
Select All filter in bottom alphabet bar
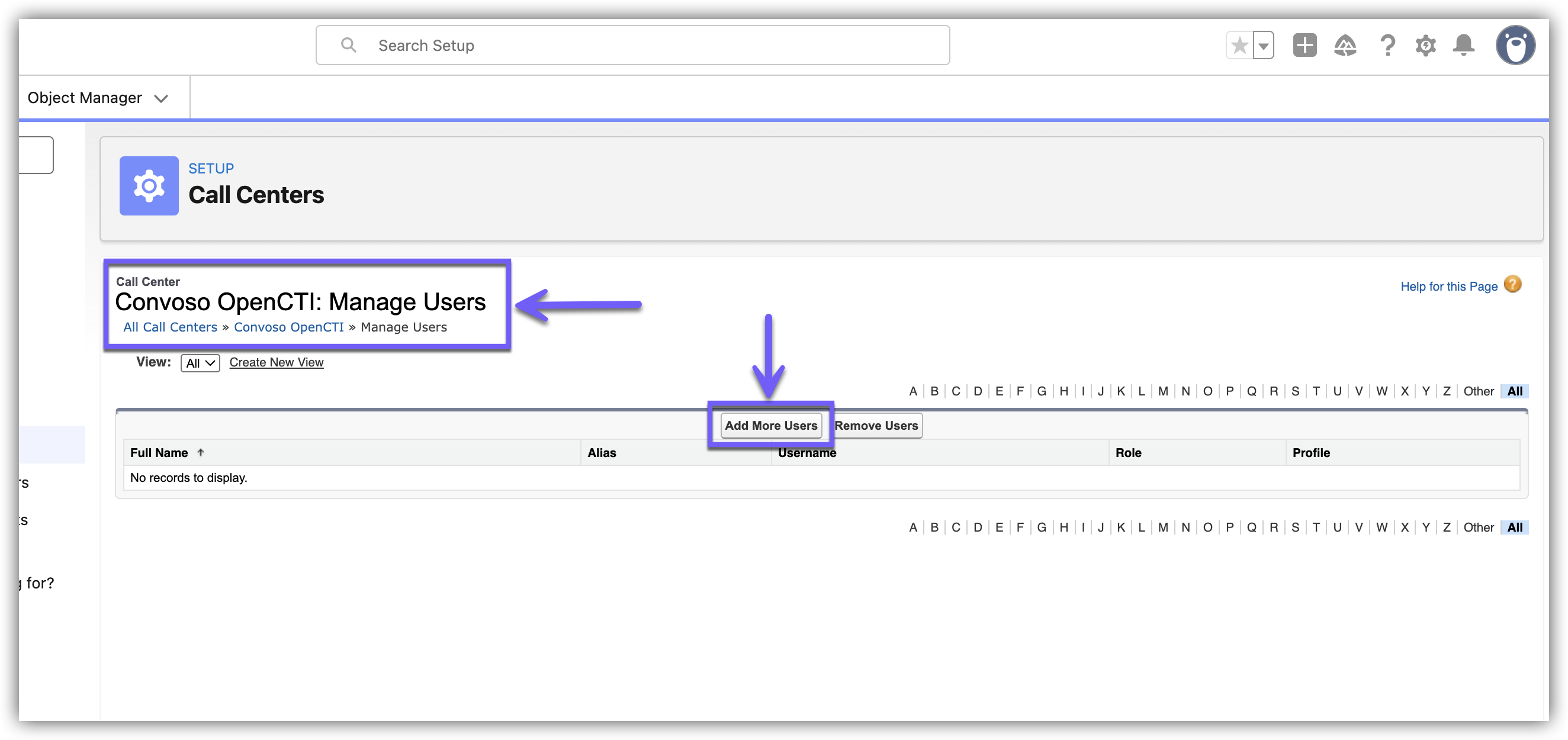pos(1515,527)
